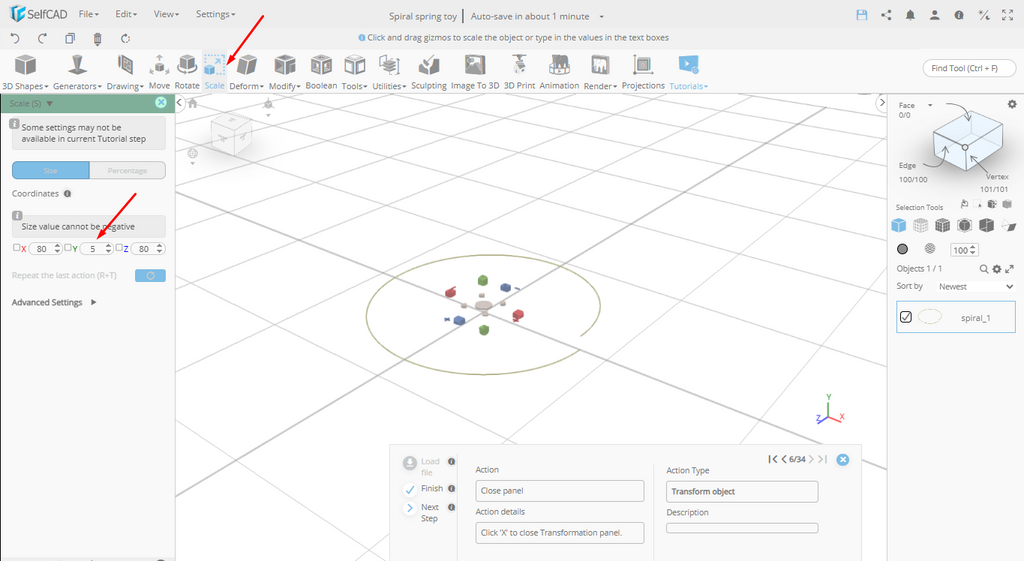Go to the next tutorial step arrow
The height and width of the screenshot is (561, 1024).
coord(811,459)
